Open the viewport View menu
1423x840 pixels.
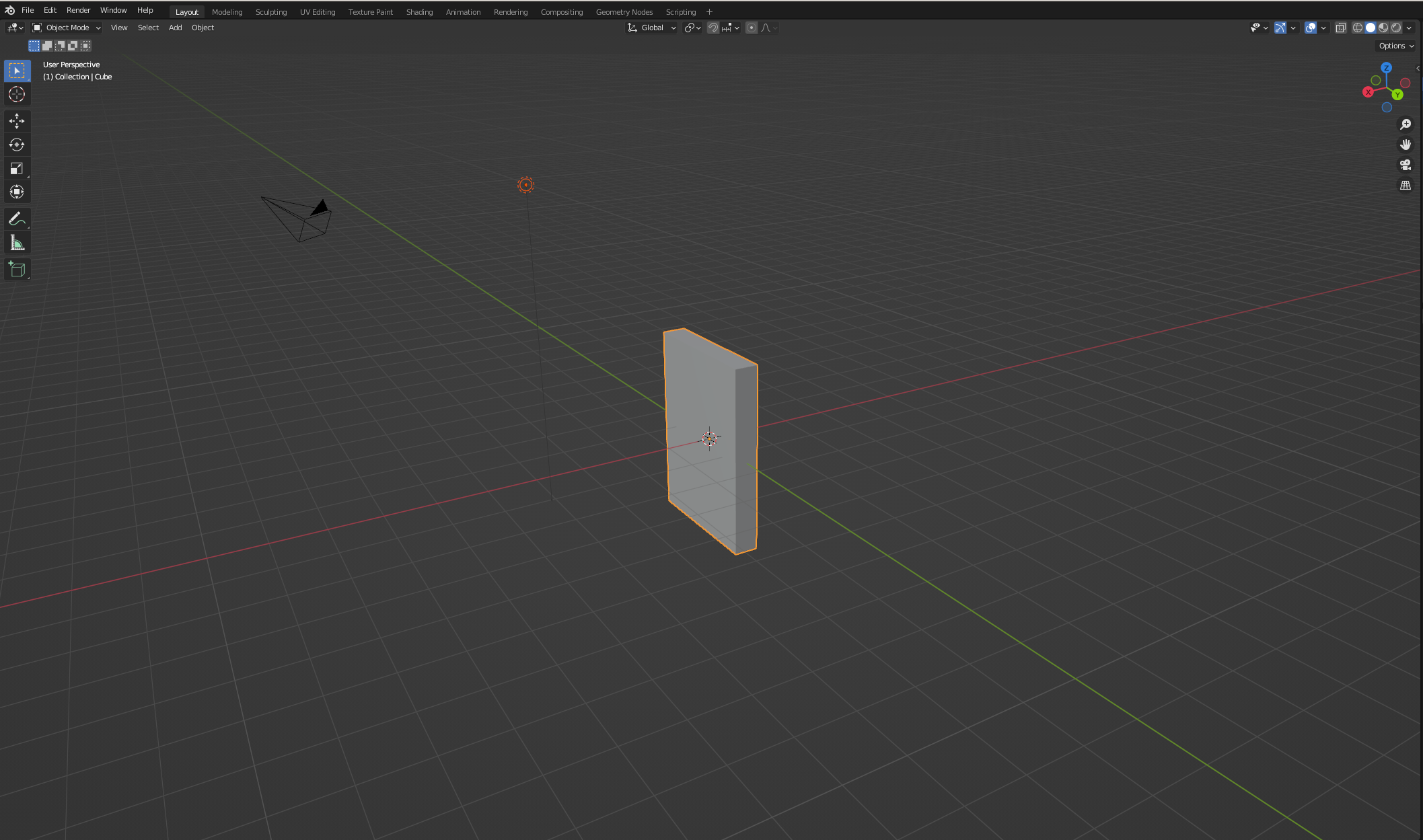(x=119, y=28)
